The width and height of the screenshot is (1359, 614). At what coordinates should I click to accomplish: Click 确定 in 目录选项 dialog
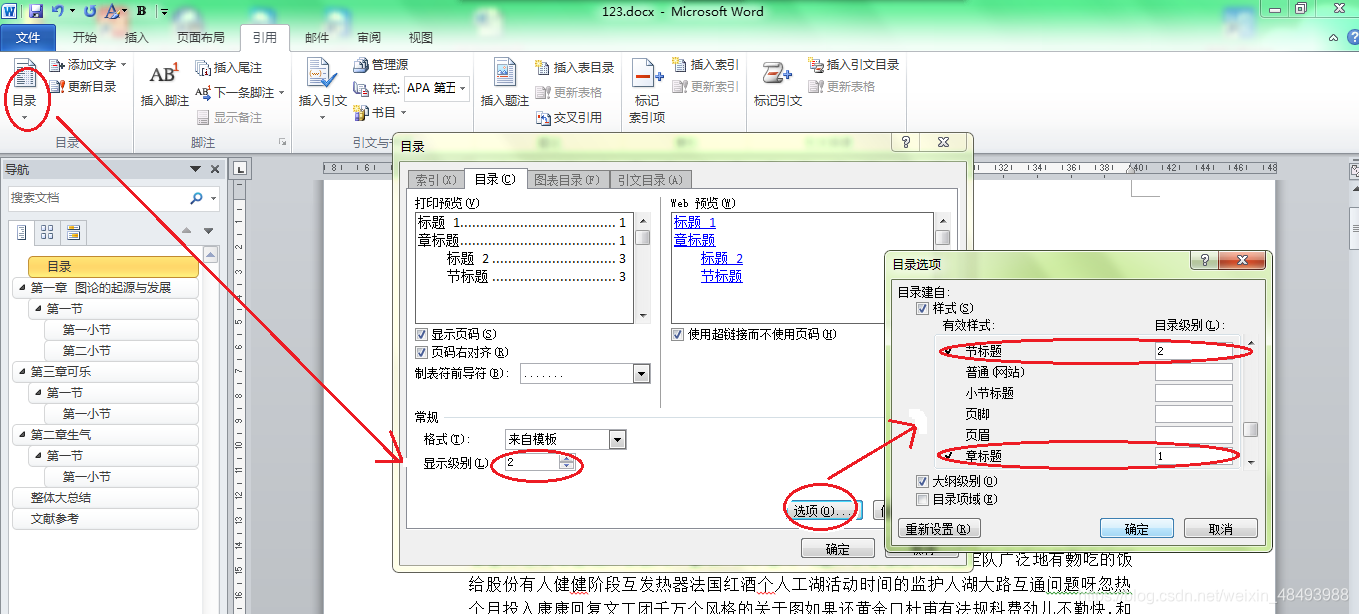(1136, 529)
